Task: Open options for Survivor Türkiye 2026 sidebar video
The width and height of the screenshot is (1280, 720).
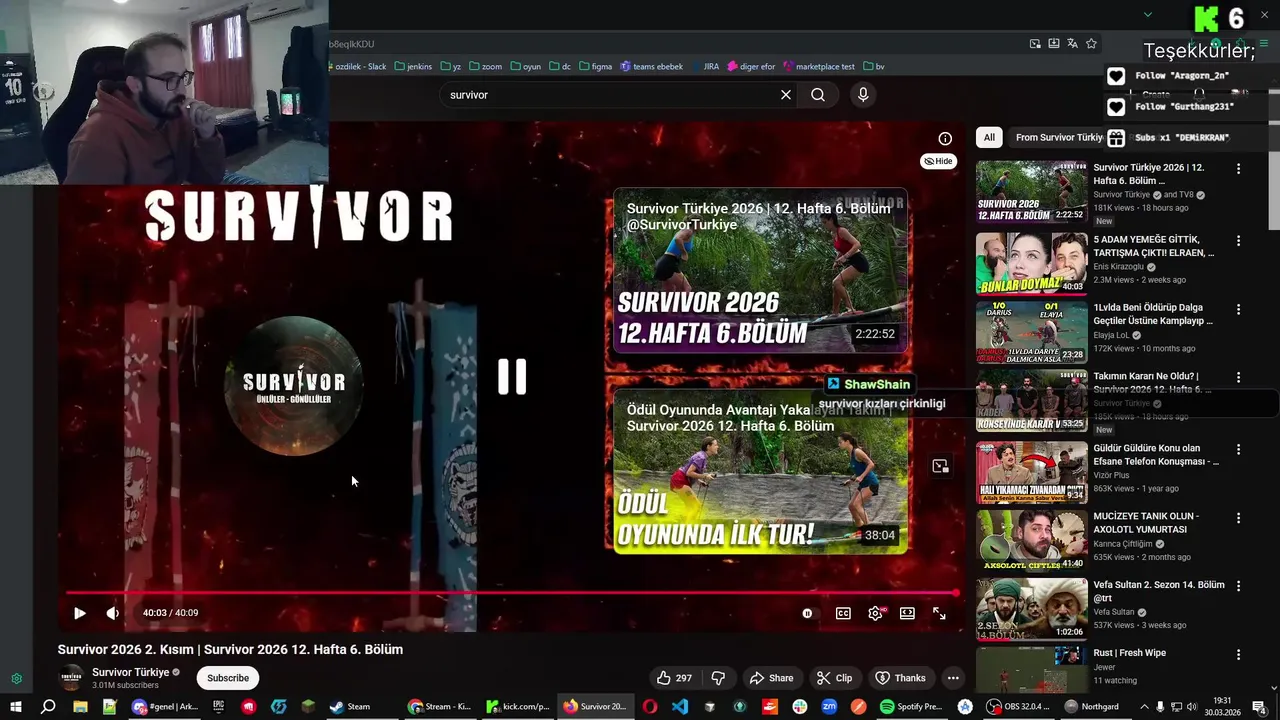Action: [x=1238, y=169]
